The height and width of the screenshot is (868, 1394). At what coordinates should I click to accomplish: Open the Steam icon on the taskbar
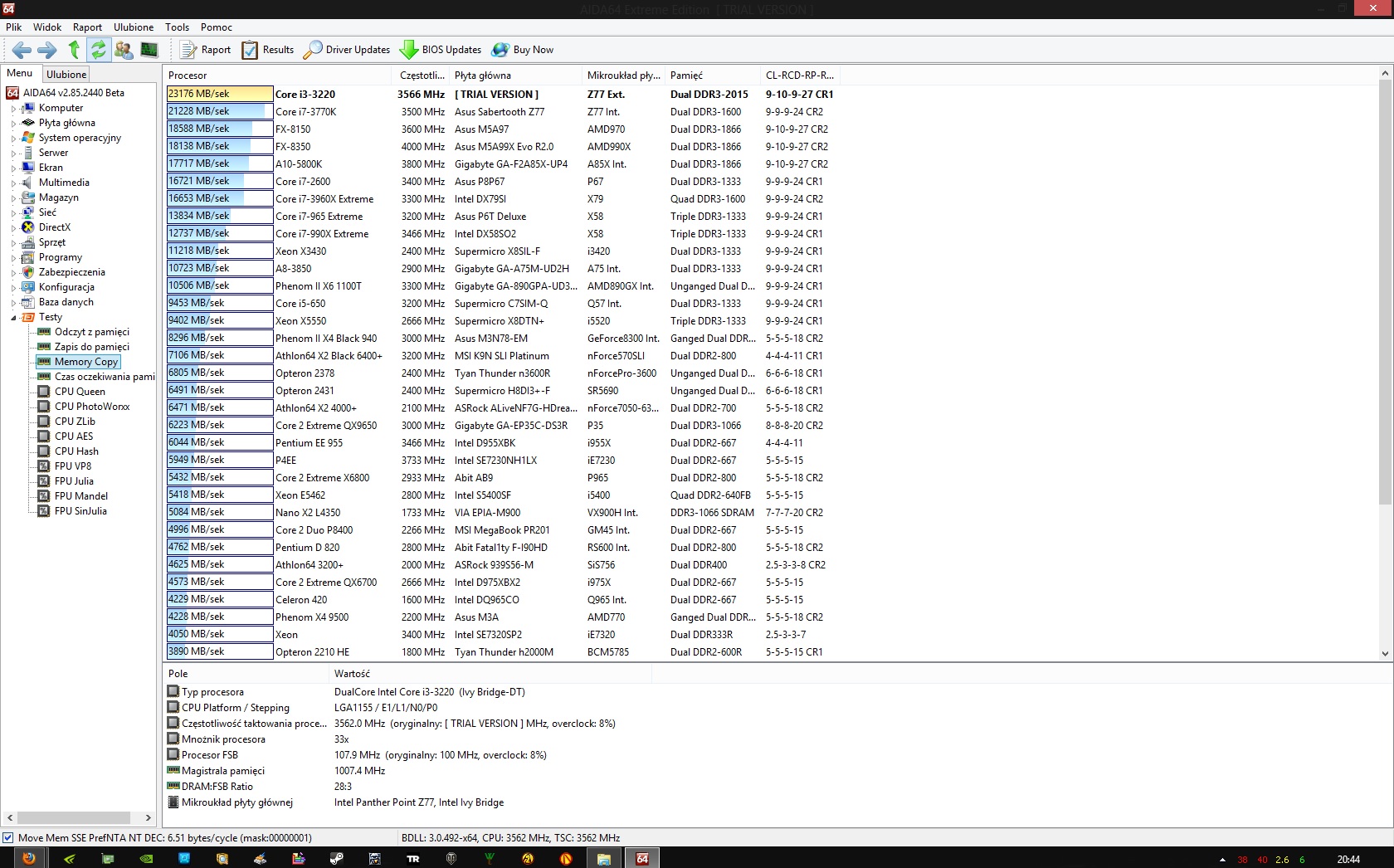(x=336, y=858)
